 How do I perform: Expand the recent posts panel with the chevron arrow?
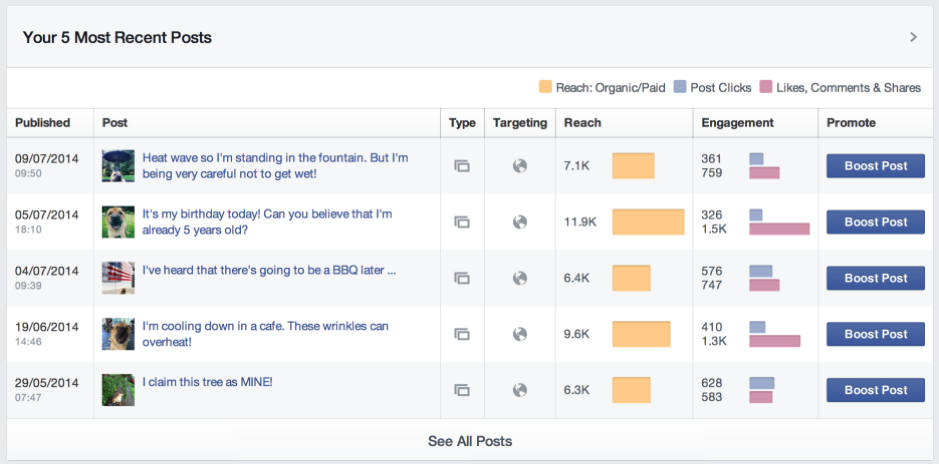pyautogui.click(x=913, y=37)
